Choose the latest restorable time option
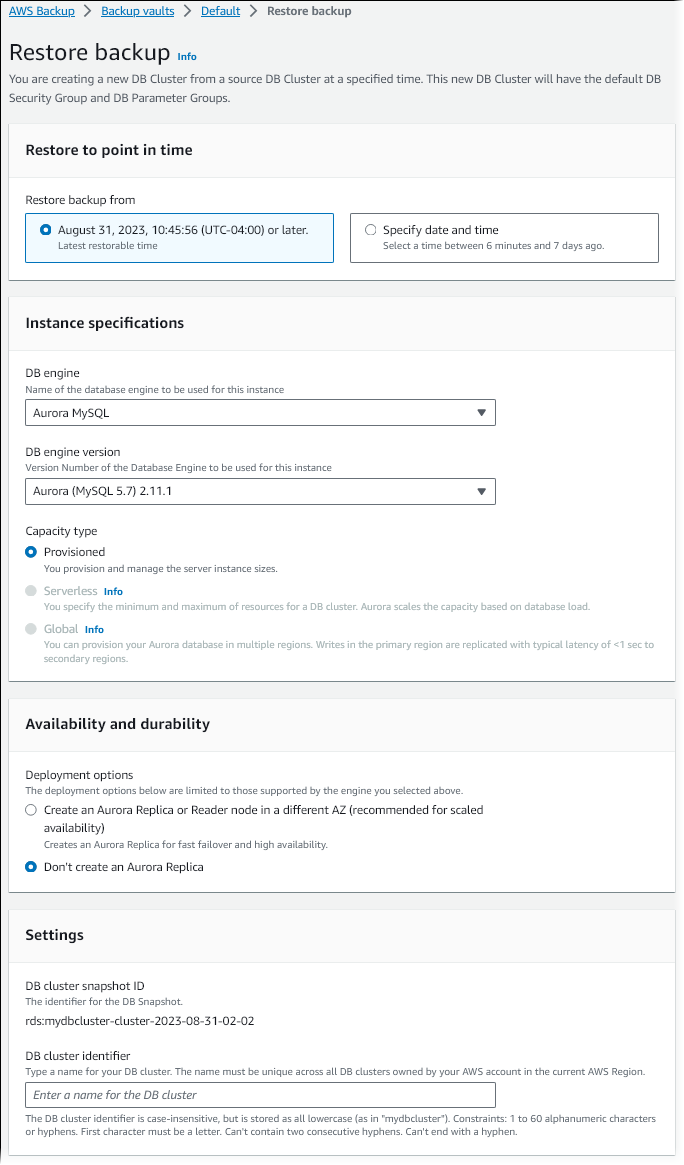684x1165 pixels. [x=44, y=229]
